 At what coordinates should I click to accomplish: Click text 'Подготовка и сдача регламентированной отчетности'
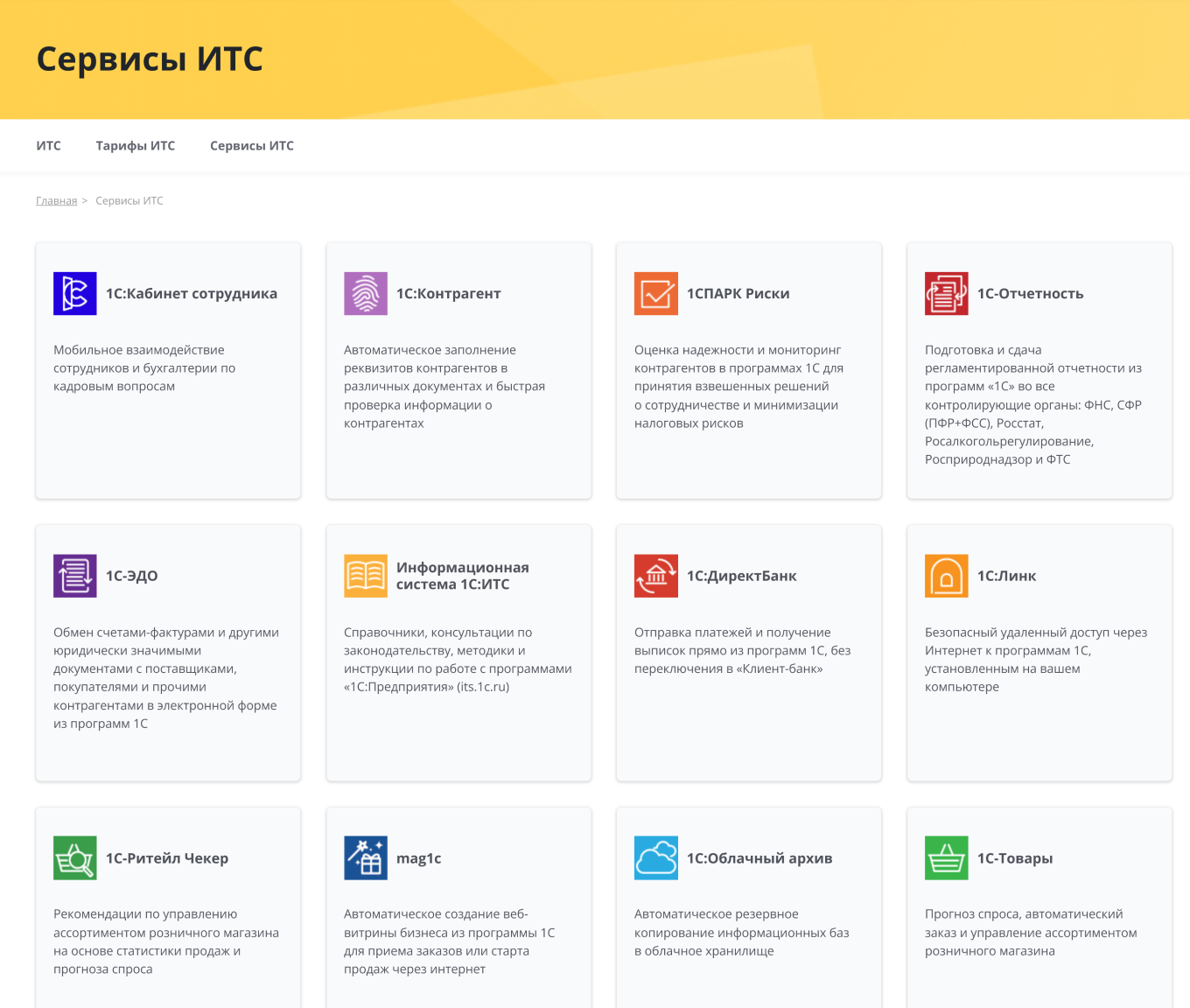1033,404
